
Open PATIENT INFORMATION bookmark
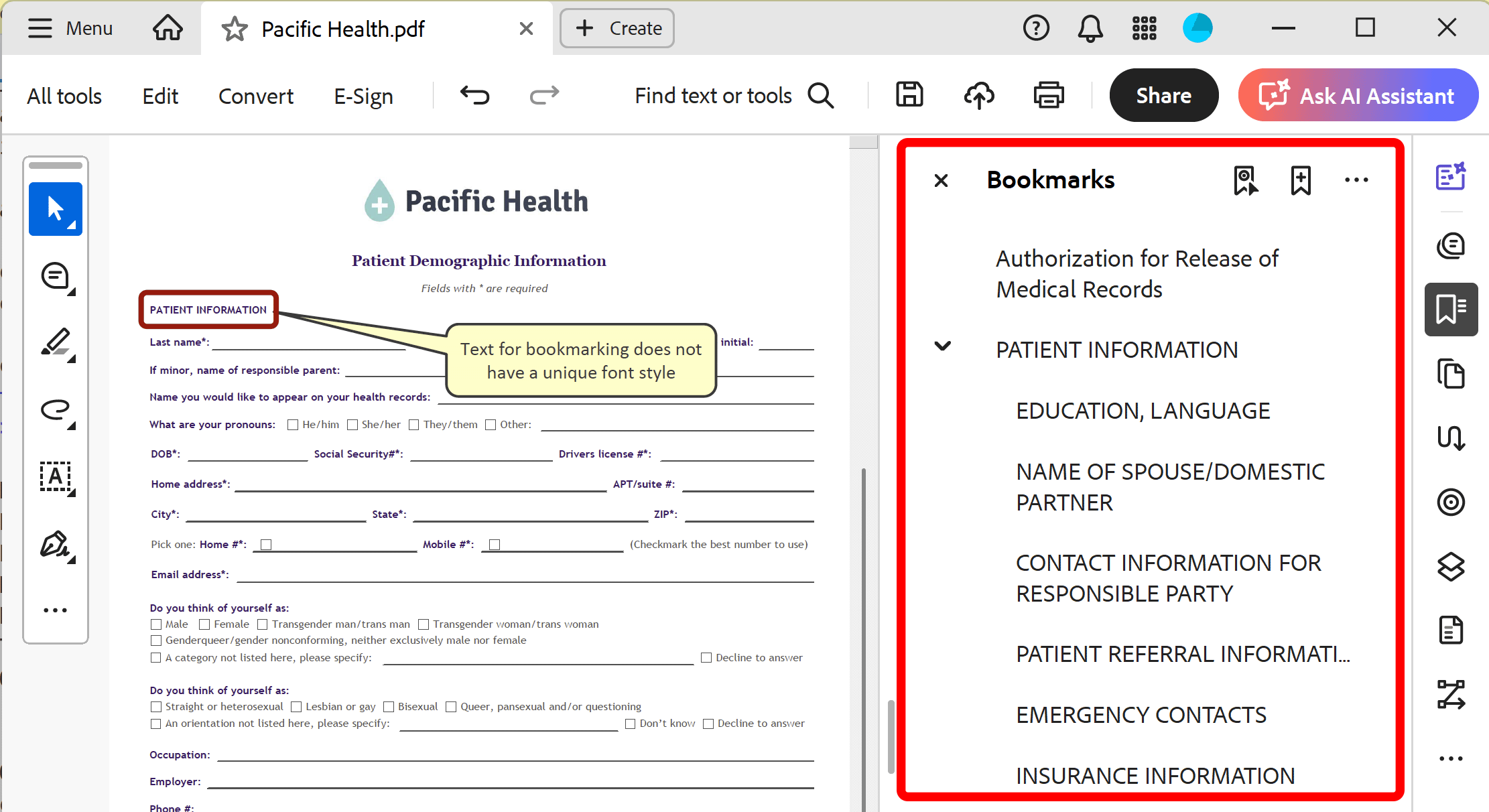click(x=1117, y=350)
